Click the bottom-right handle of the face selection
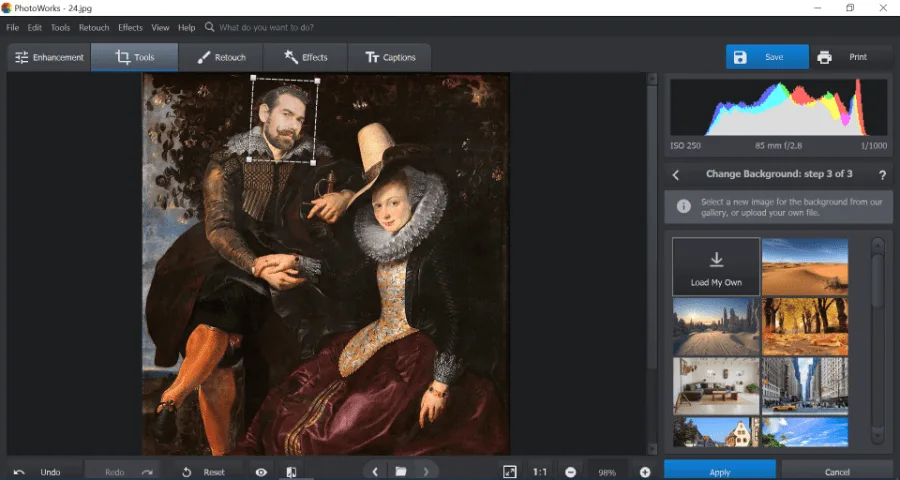Image resolution: width=900 pixels, height=480 pixels. pyautogui.click(x=313, y=163)
